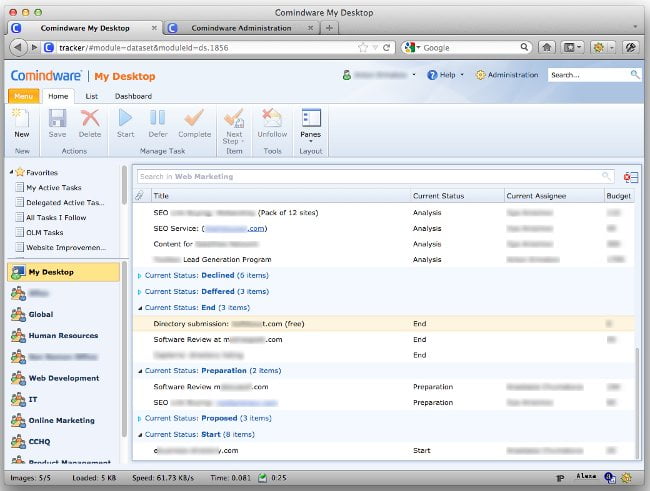The image size is (650, 491).
Task: Click the header search magnifier icon
Action: (635, 75)
